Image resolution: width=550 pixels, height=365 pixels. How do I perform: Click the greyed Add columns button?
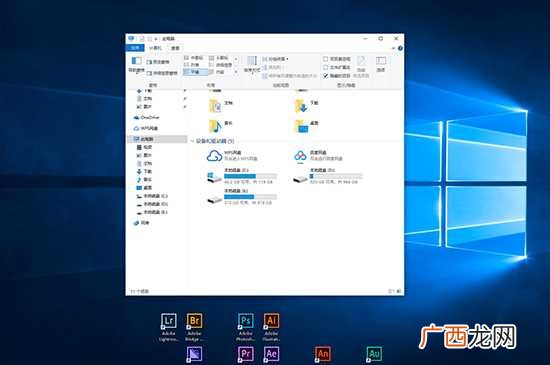click(x=272, y=67)
